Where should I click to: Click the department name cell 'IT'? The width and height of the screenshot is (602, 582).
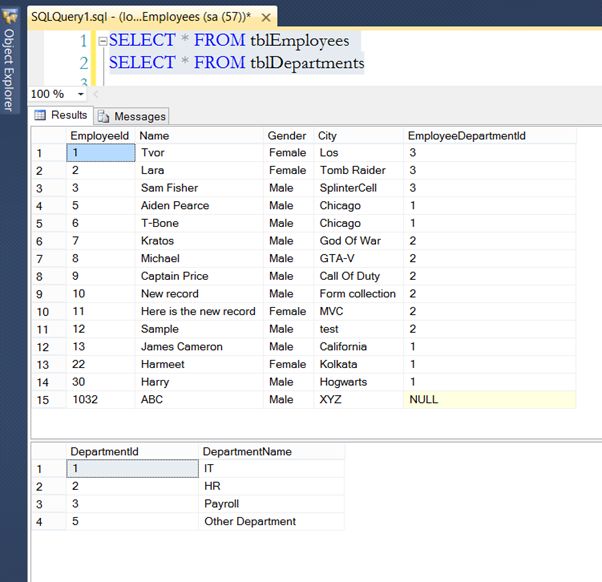click(271, 468)
